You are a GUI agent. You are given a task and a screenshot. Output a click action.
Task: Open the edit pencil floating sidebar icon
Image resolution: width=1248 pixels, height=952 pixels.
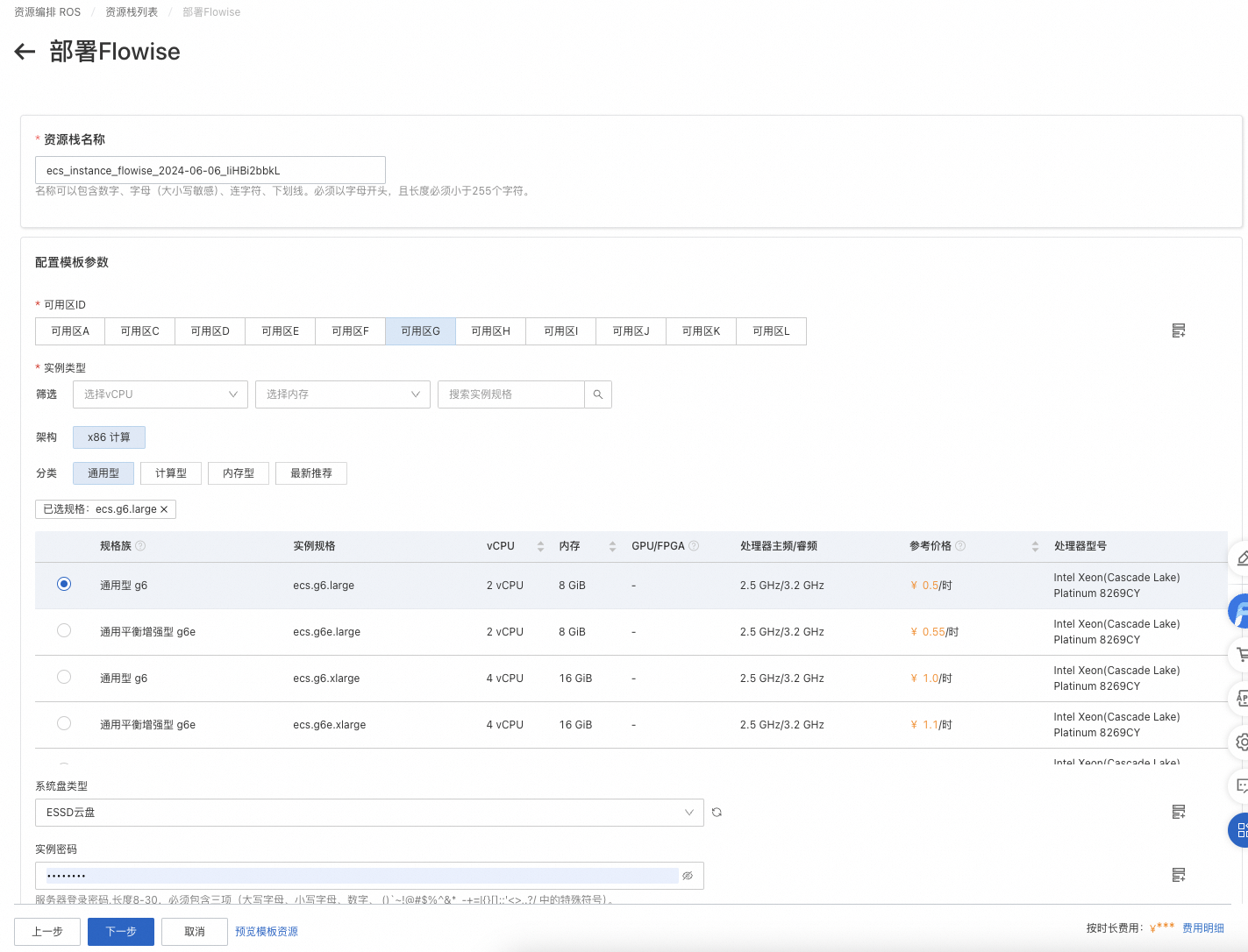(x=1240, y=558)
